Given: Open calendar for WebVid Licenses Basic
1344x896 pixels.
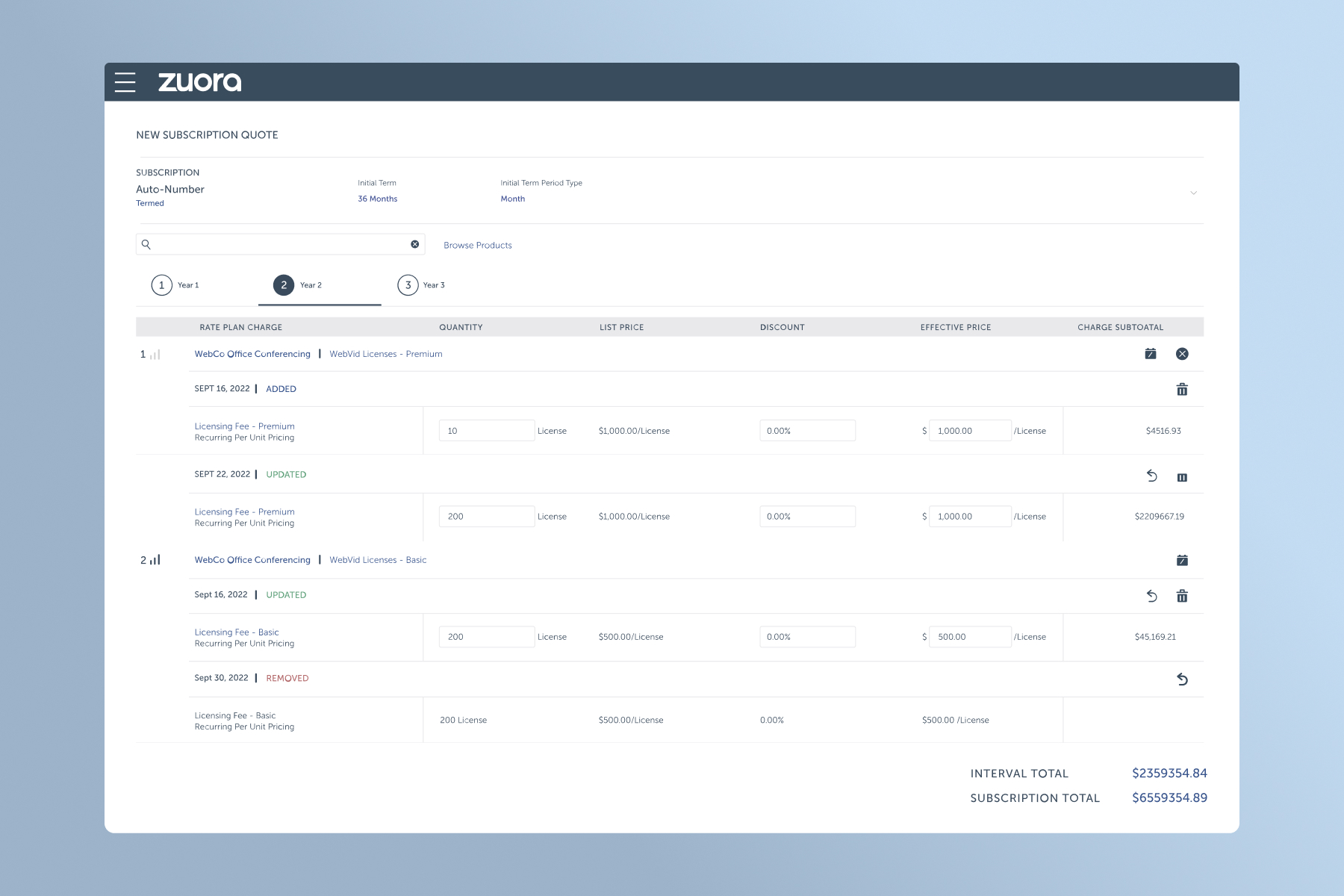Looking at the screenshot, I should (1182, 560).
